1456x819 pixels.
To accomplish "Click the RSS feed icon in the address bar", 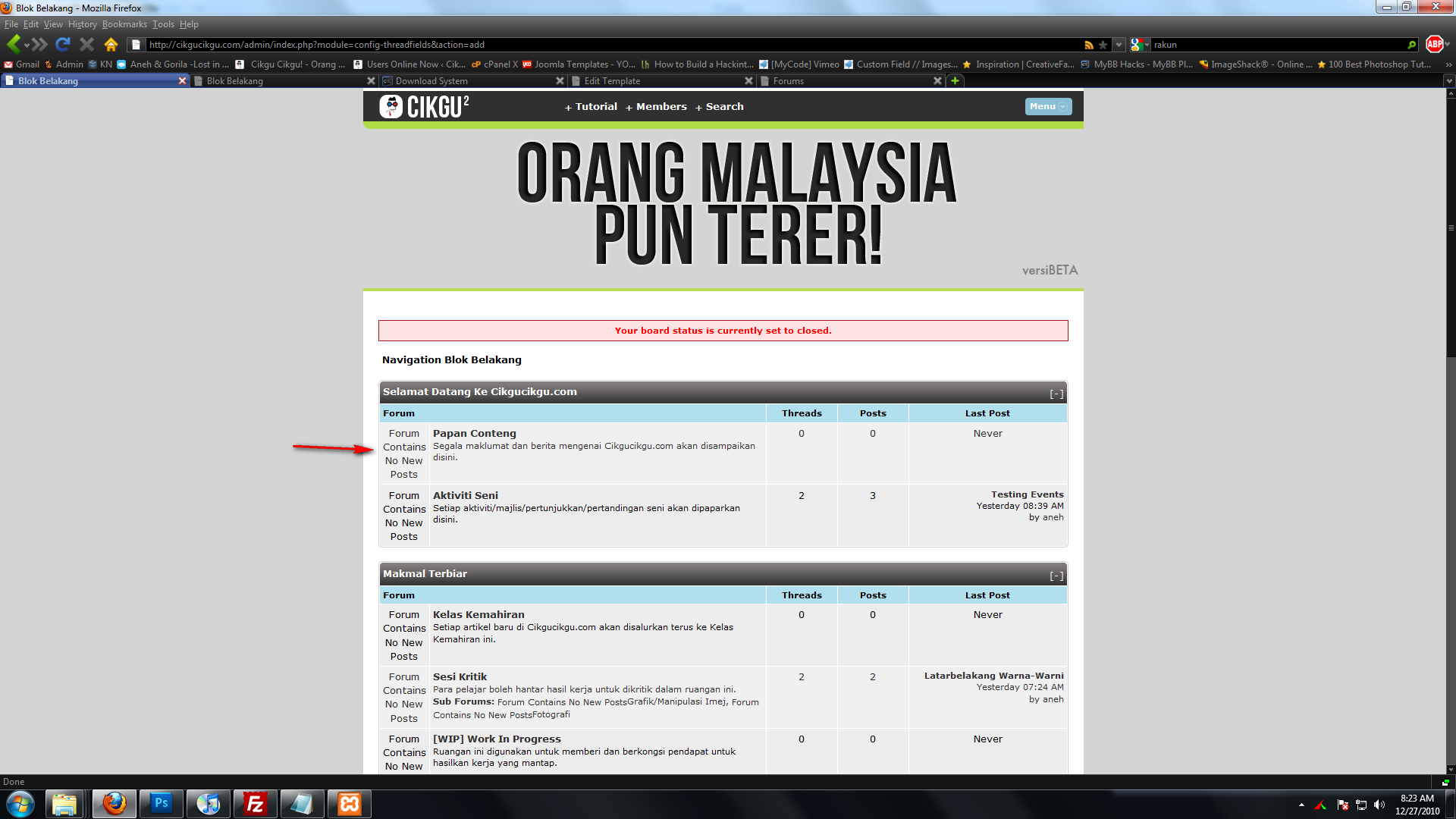I will [x=1089, y=45].
